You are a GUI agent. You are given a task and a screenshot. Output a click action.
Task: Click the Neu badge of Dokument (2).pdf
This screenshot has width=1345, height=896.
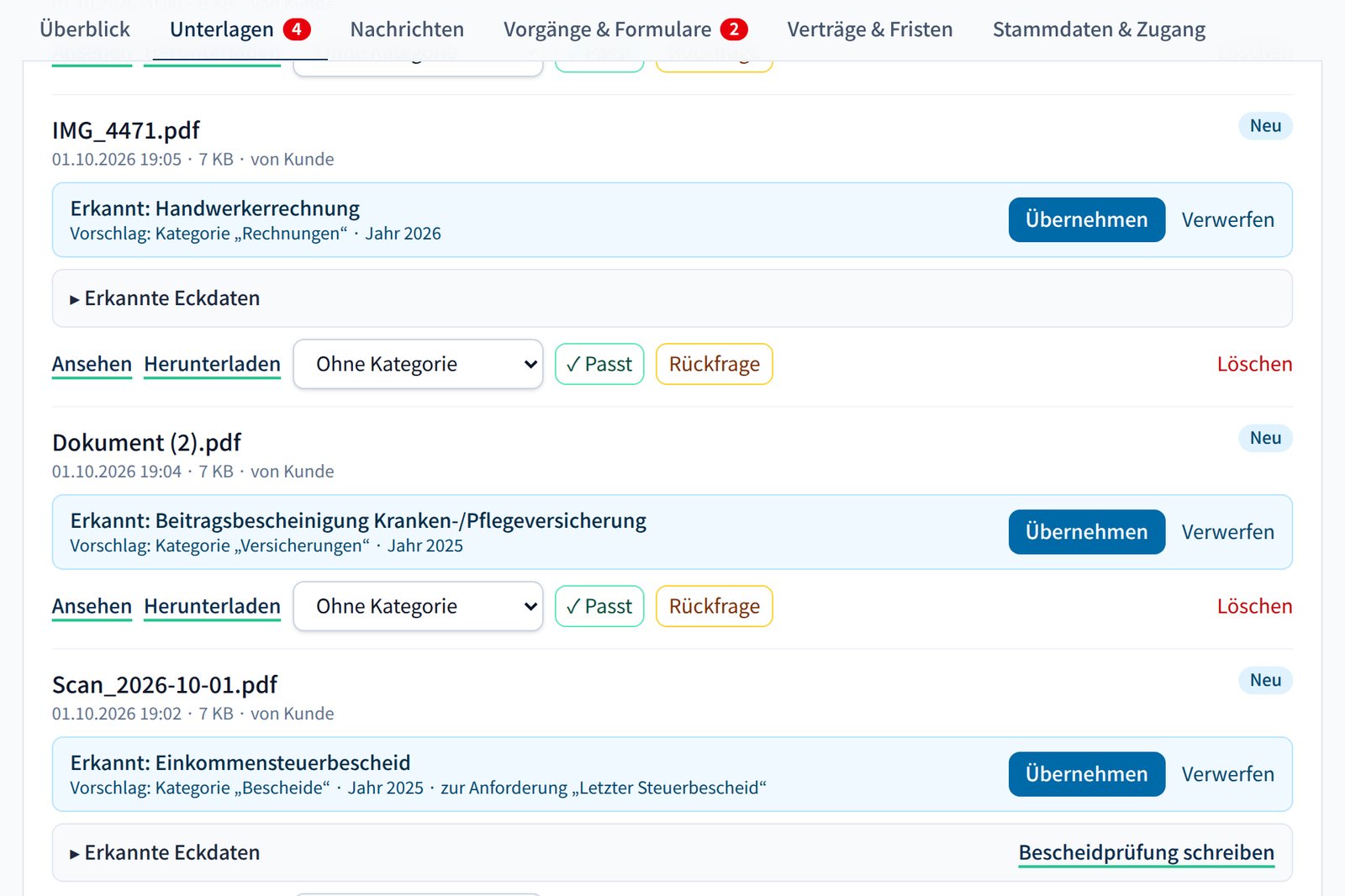click(1265, 438)
